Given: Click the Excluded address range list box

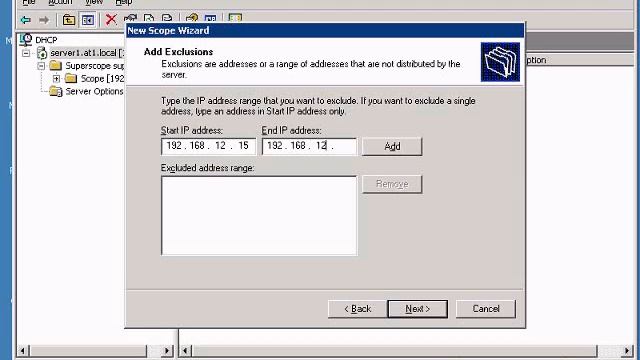Looking at the screenshot, I should (259, 216).
